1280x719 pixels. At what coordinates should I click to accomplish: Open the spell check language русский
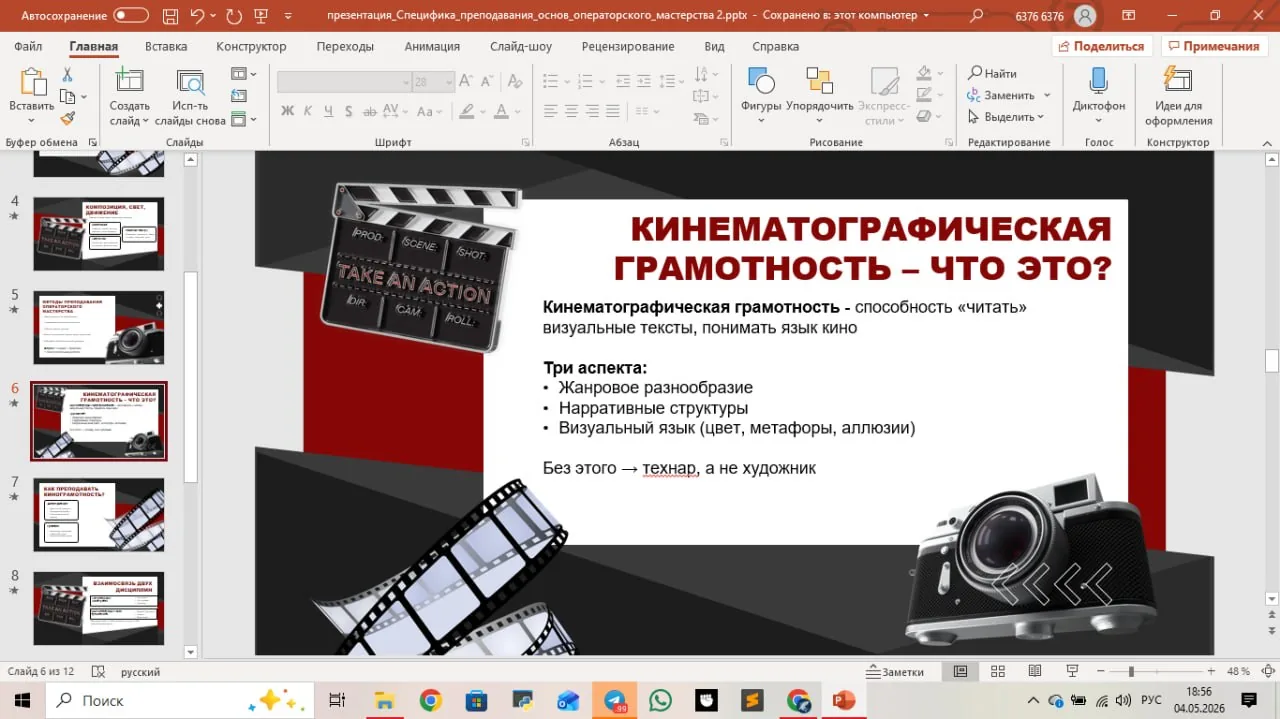(x=140, y=672)
